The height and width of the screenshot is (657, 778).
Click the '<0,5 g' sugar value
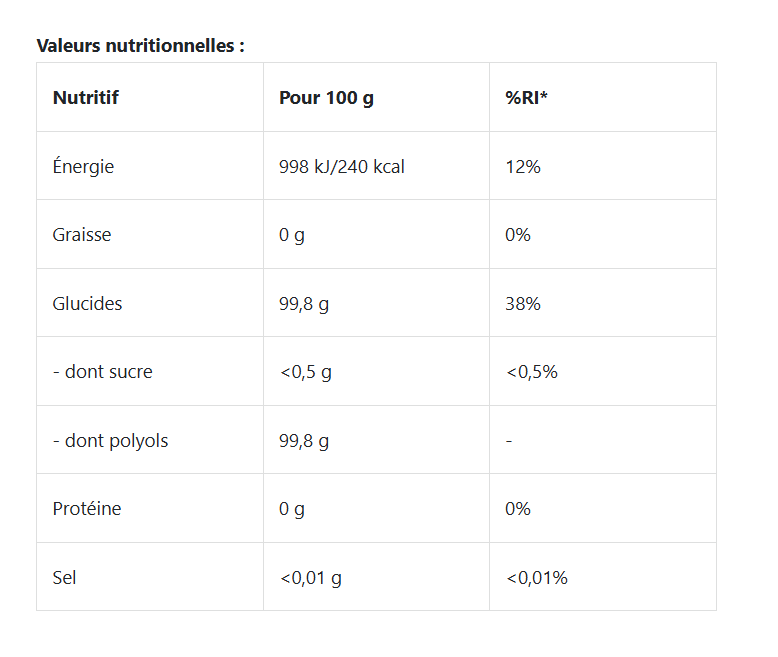[x=305, y=372]
